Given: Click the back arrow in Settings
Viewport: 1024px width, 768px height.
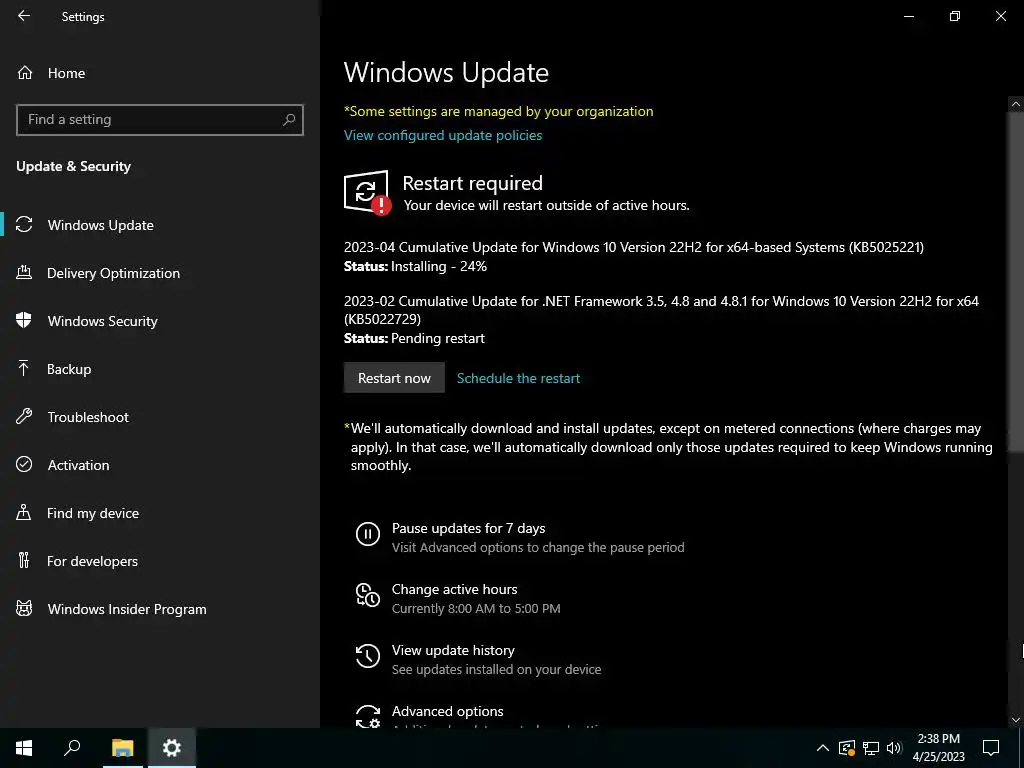Looking at the screenshot, I should pyautogui.click(x=24, y=16).
